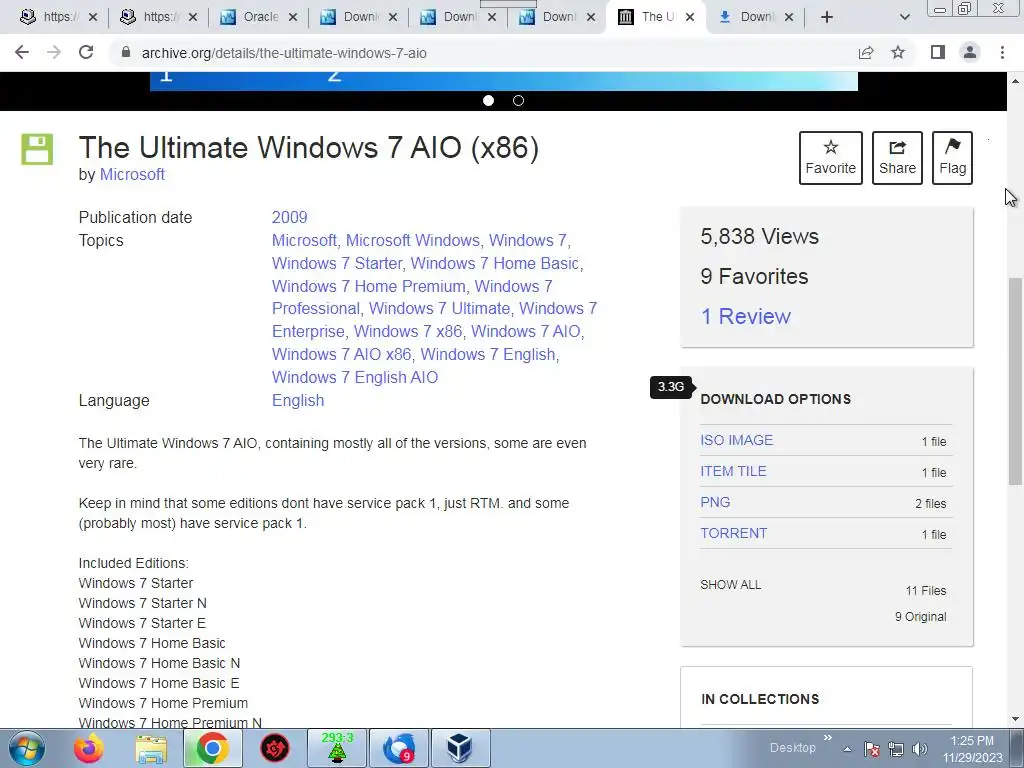Launch Firefox from the taskbar
The height and width of the screenshot is (768, 1024).
click(89, 748)
